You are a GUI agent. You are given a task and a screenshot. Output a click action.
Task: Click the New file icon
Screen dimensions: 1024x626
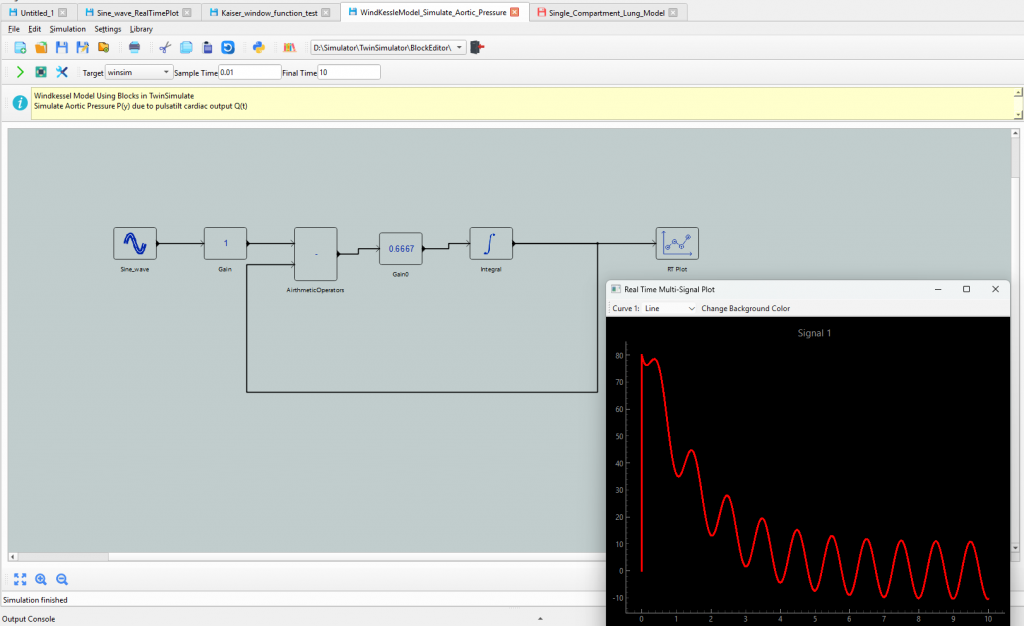tap(20, 48)
